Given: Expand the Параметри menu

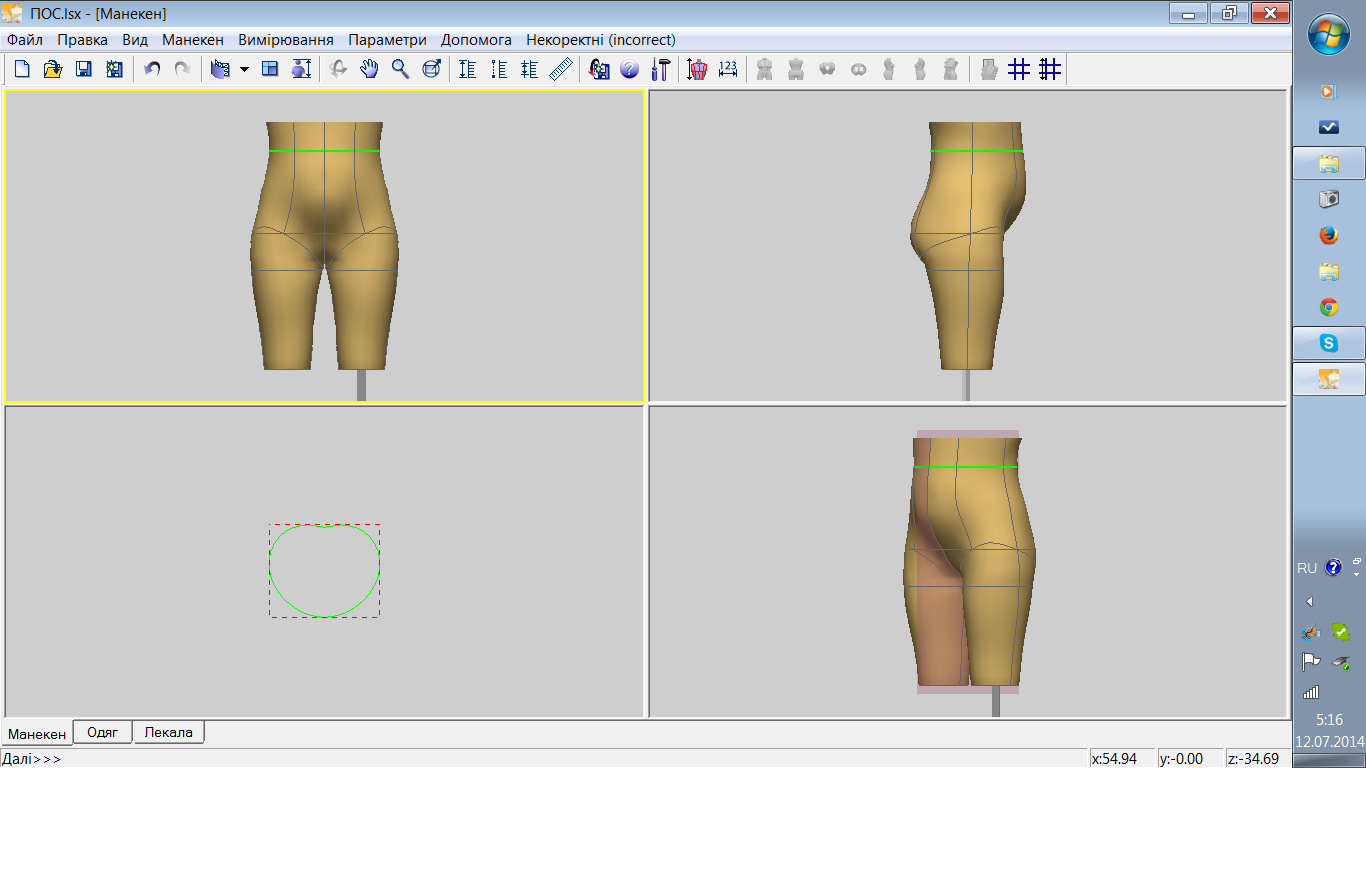Looking at the screenshot, I should point(387,40).
